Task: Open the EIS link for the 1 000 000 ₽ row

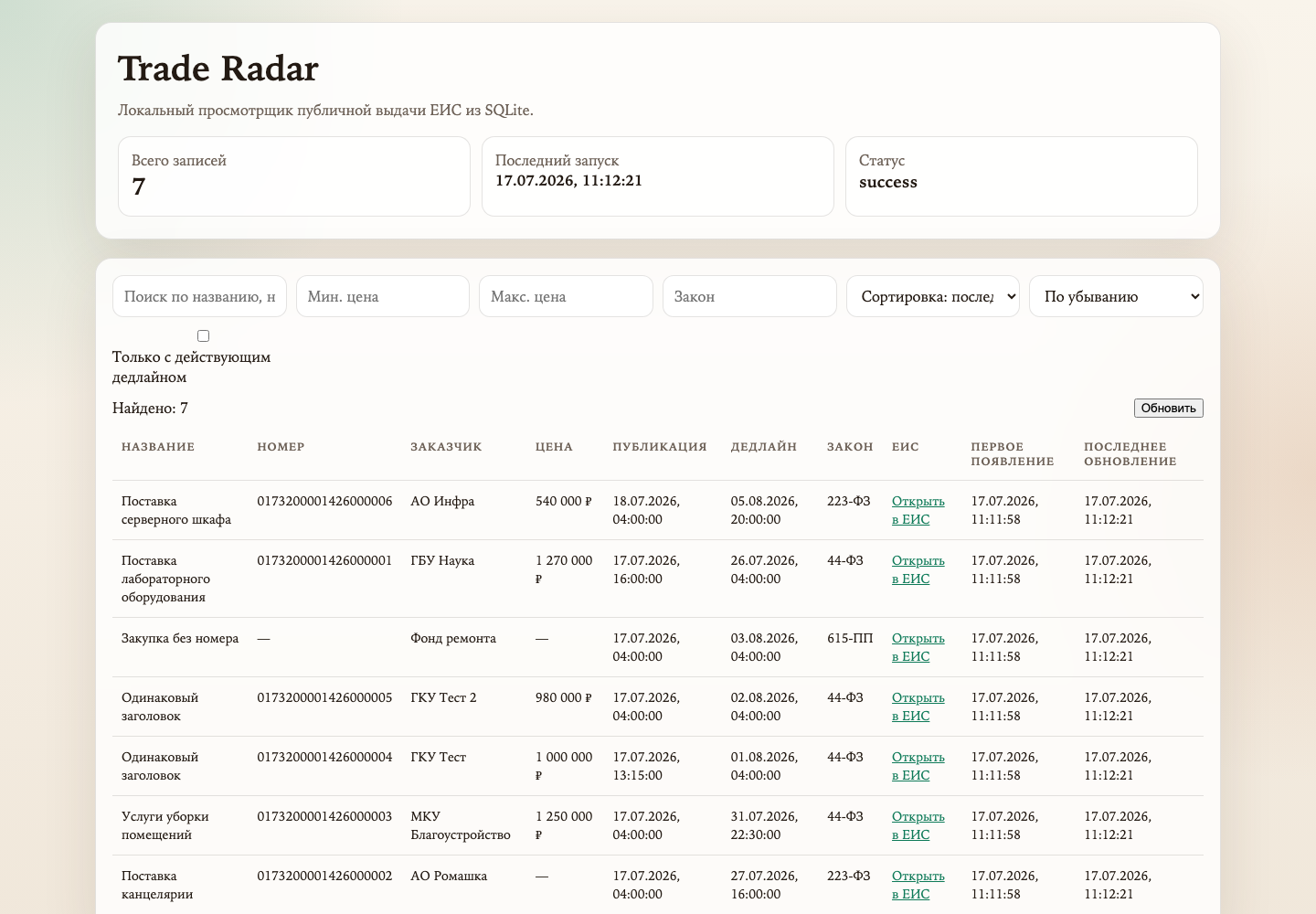Action: click(918, 766)
